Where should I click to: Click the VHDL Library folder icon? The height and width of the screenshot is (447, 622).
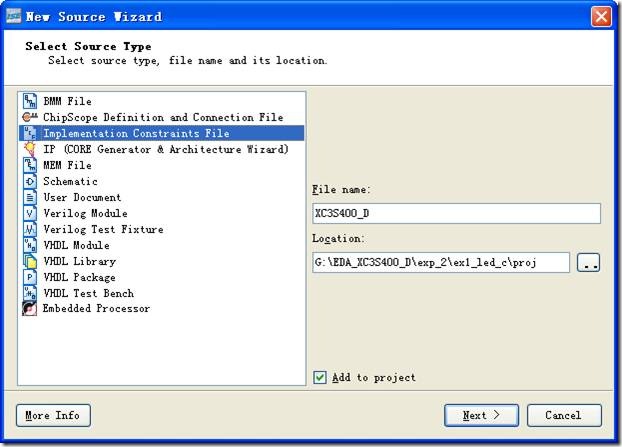pyautogui.click(x=29, y=261)
